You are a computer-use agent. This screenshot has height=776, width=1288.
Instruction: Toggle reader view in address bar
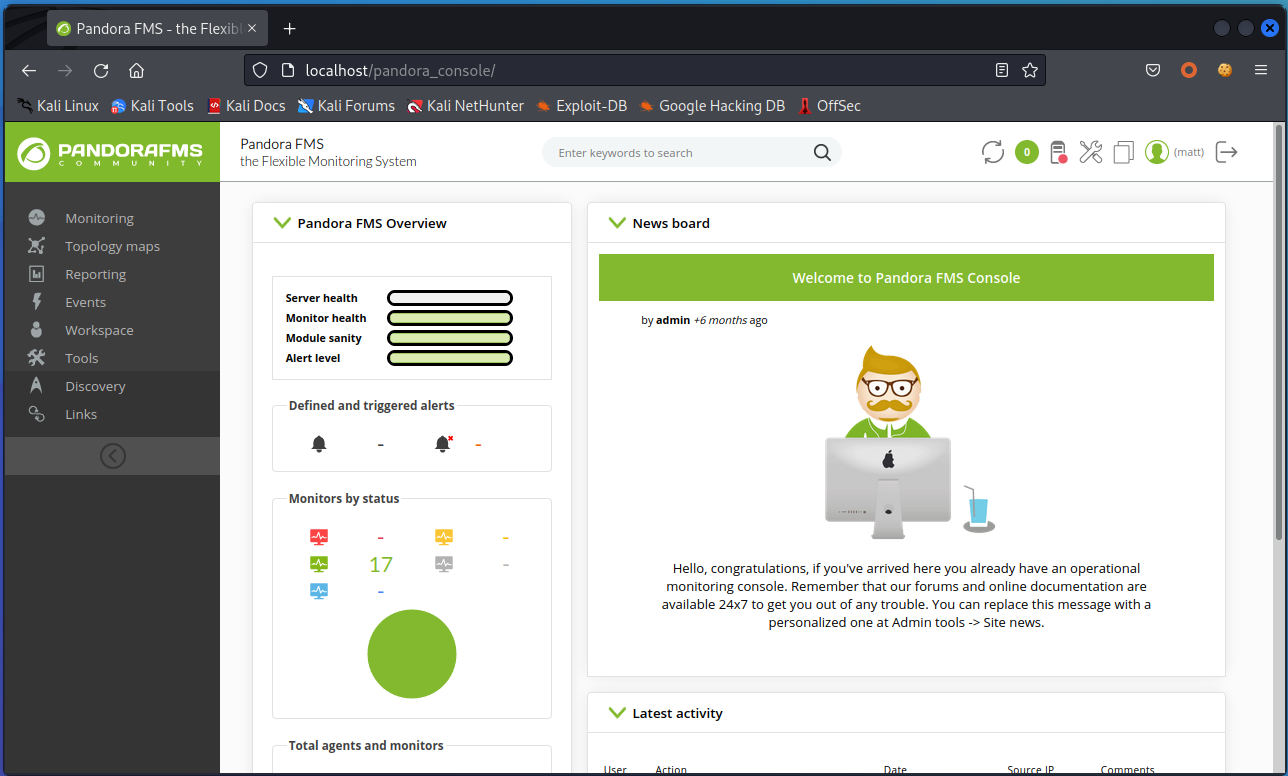point(1002,70)
